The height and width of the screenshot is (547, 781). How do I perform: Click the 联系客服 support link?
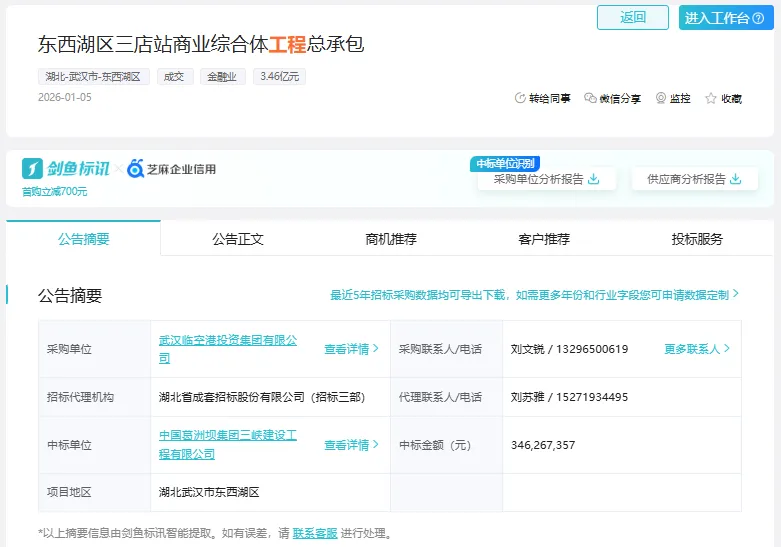point(316,533)
